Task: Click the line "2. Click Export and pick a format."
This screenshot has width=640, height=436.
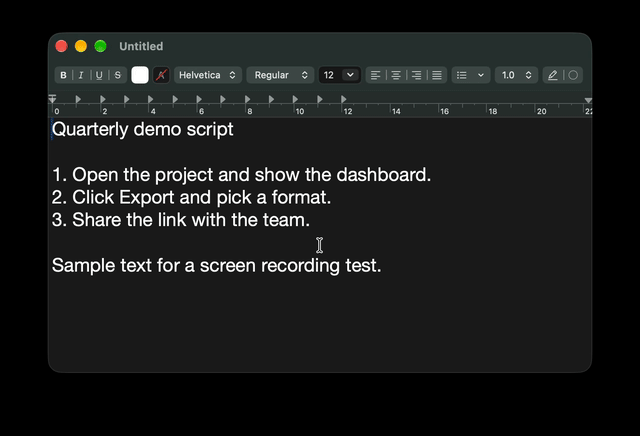Action: (191, 198)
